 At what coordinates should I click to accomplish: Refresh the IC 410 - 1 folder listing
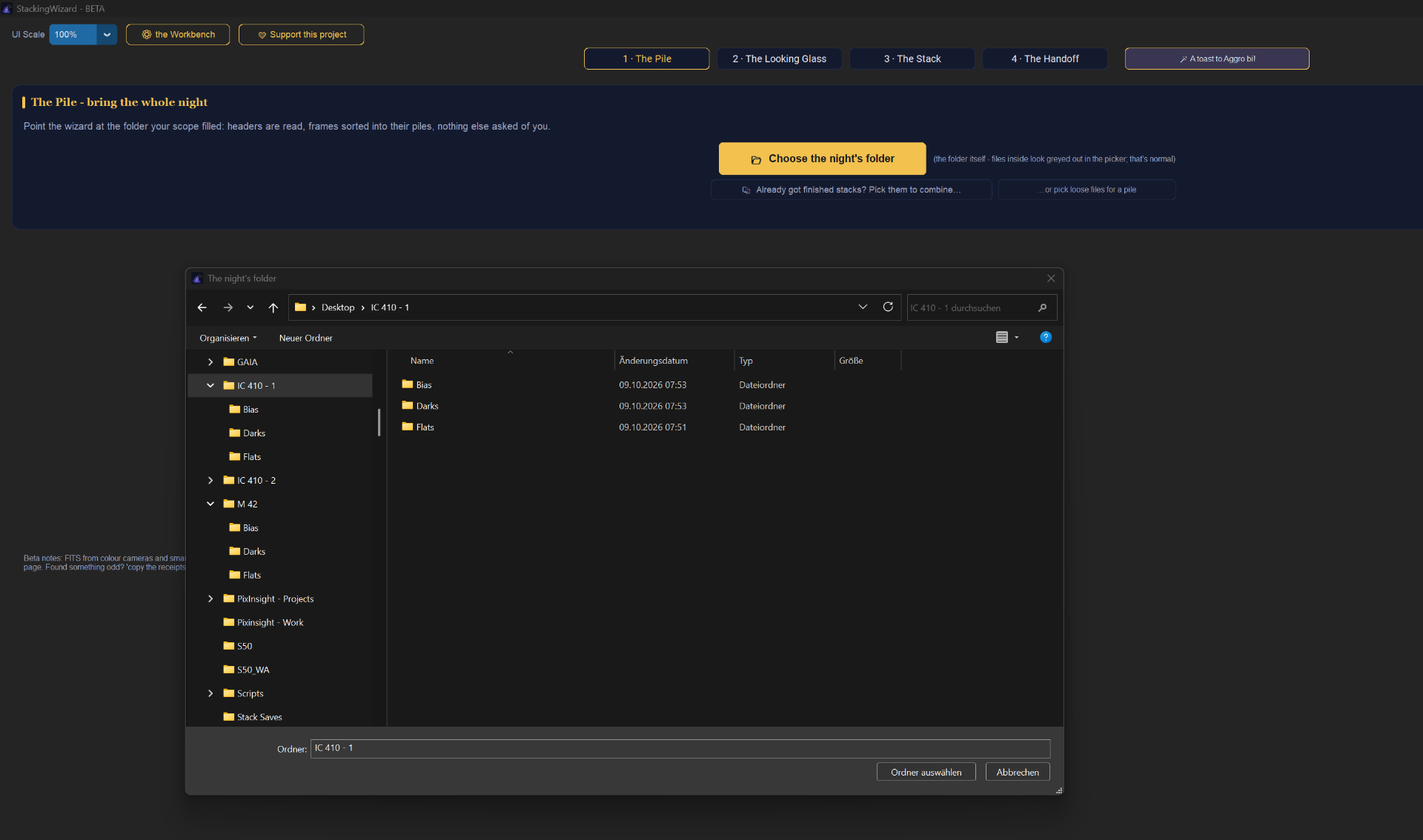click(x=888, y=307)
